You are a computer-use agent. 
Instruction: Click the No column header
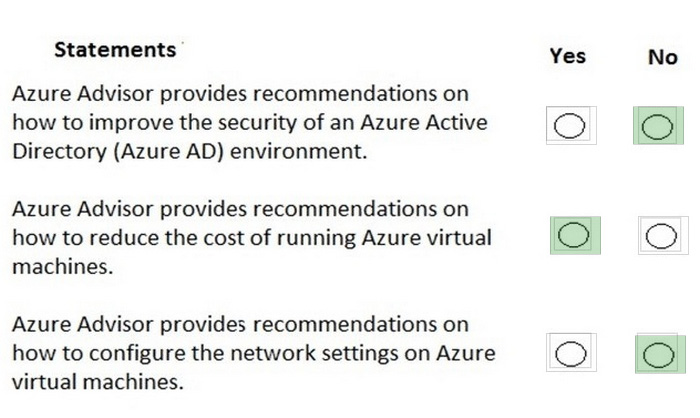pos(662,56)
